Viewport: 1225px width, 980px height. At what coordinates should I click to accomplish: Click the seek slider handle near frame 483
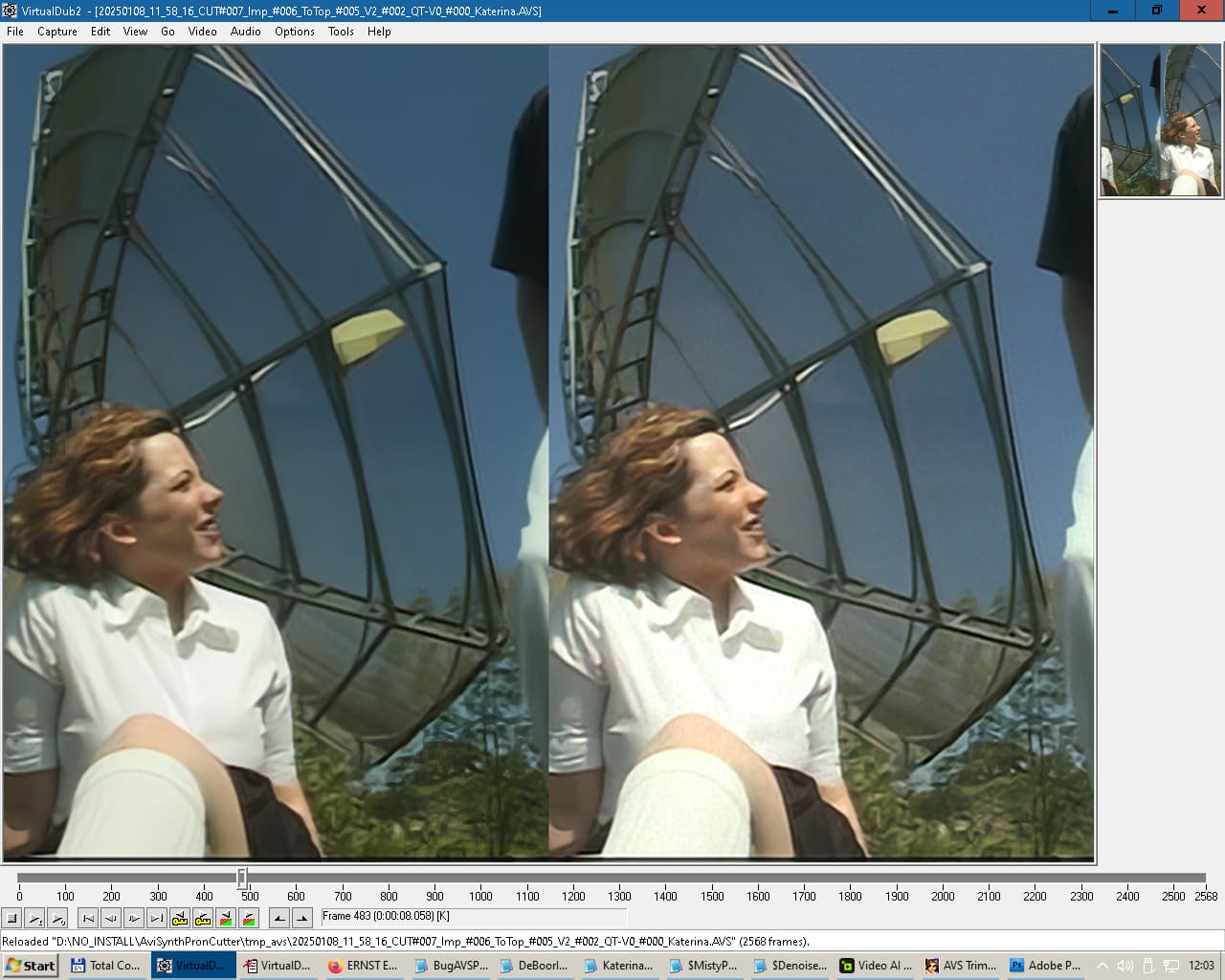pyautogui.click(x=242, y=878)
